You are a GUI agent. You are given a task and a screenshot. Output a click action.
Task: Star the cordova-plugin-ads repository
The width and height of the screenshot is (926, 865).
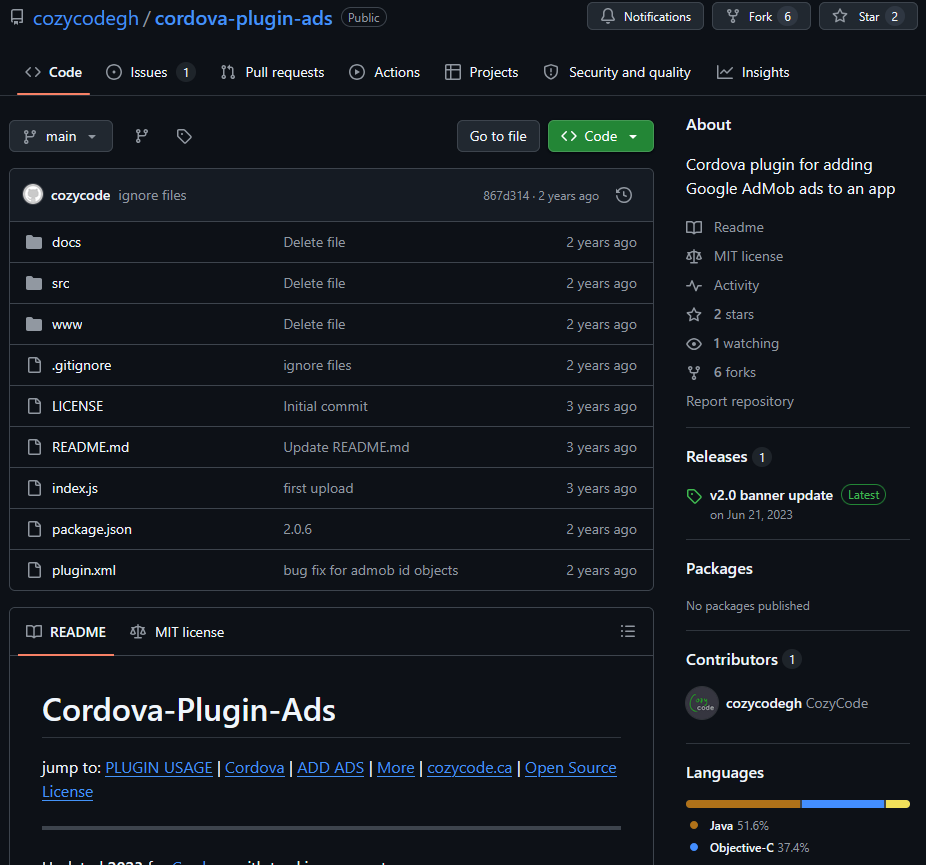(x=866, y=16)
